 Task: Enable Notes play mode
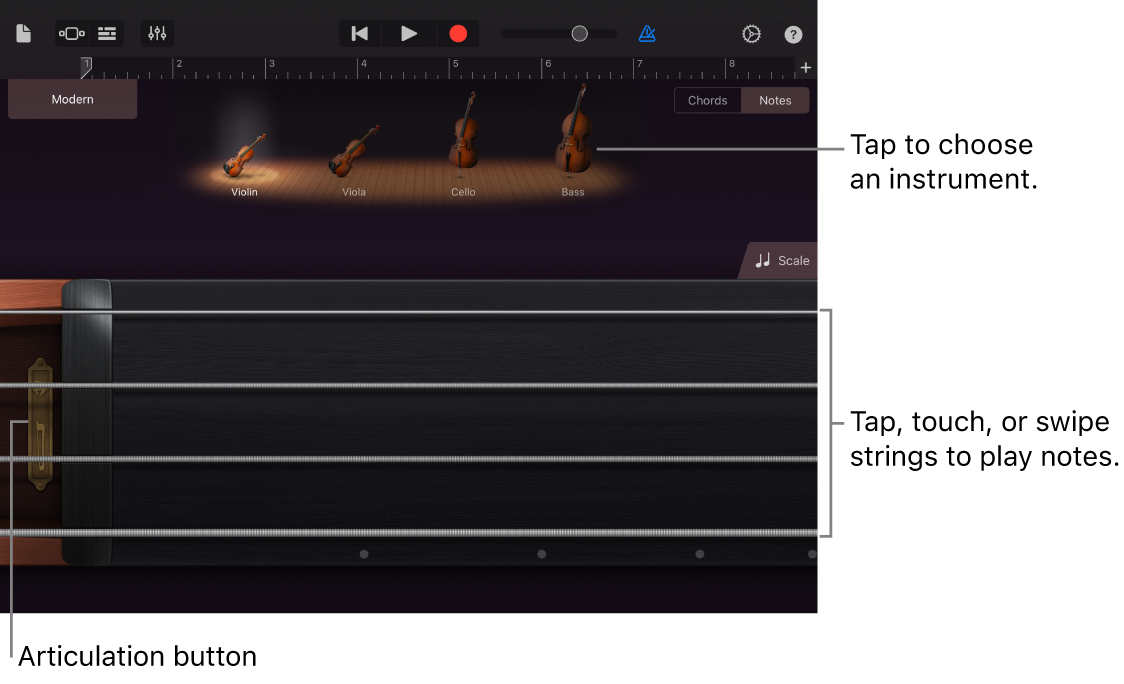775,100
